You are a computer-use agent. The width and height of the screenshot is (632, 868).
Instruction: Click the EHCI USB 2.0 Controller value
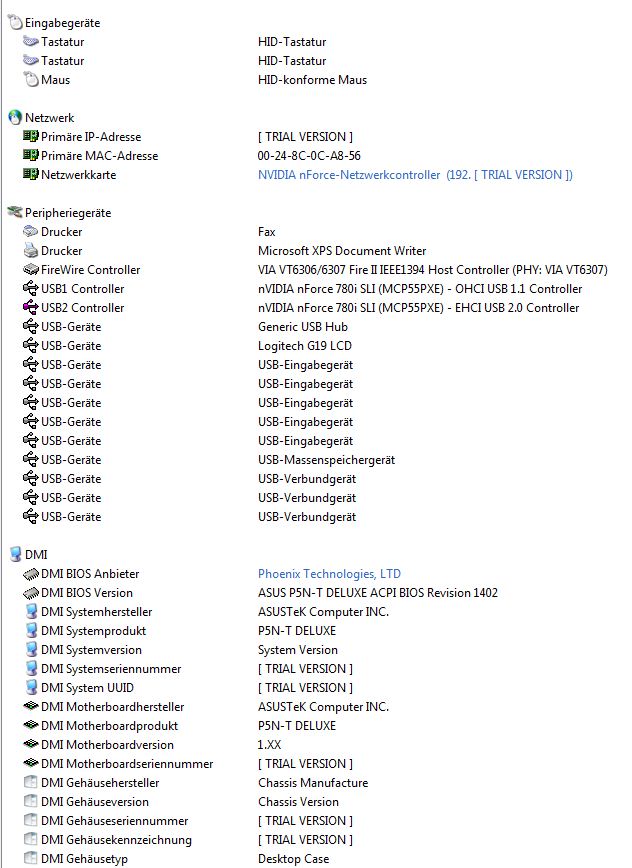point(418,308)
